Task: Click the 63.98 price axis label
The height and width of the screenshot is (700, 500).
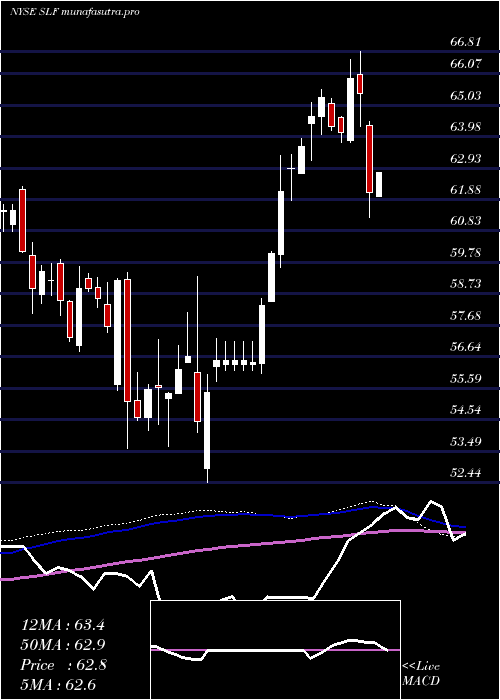Action: pyautogui.click(x=466, y=127)
